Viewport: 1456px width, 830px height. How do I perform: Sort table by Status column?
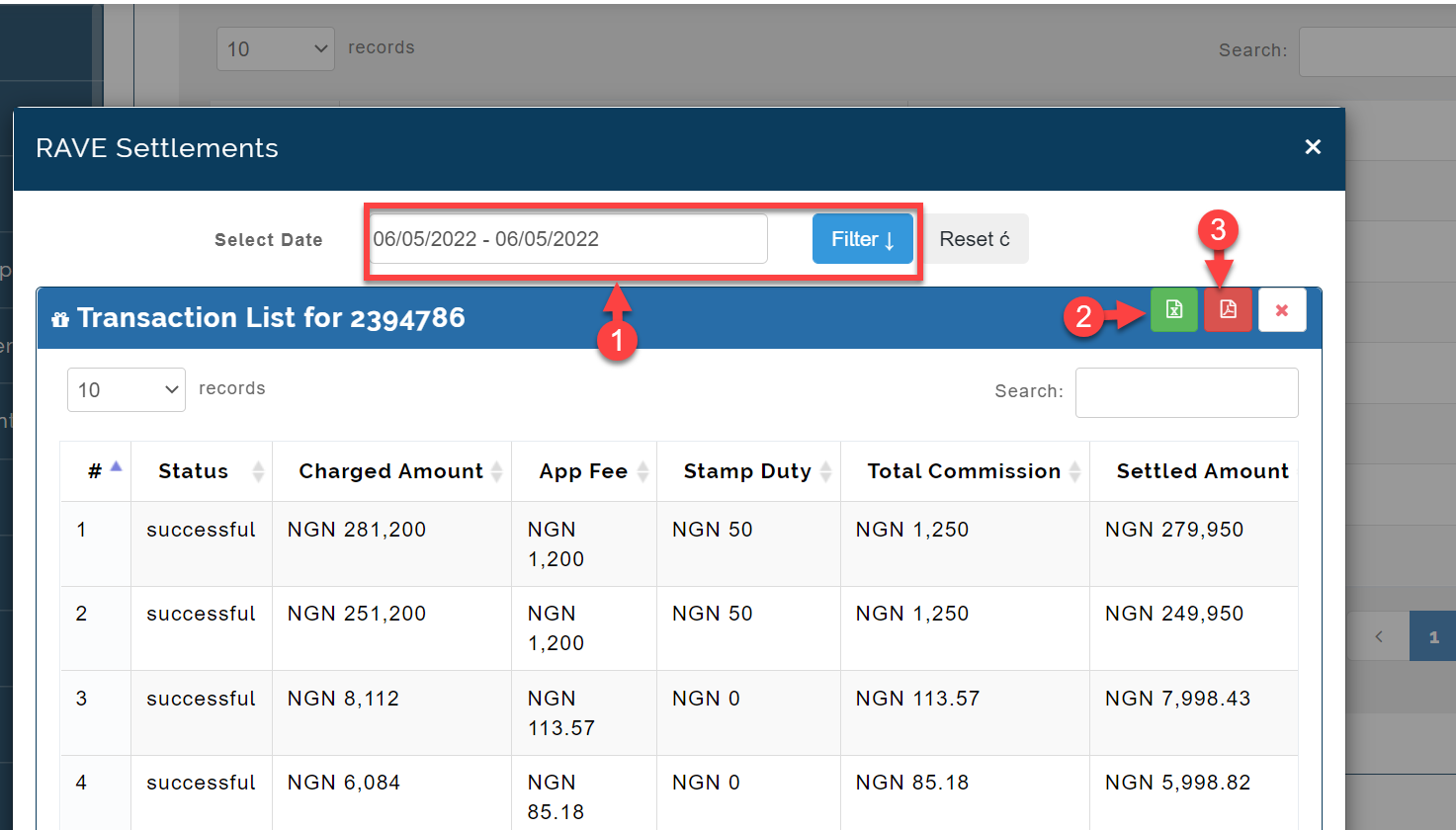point(202,471)
